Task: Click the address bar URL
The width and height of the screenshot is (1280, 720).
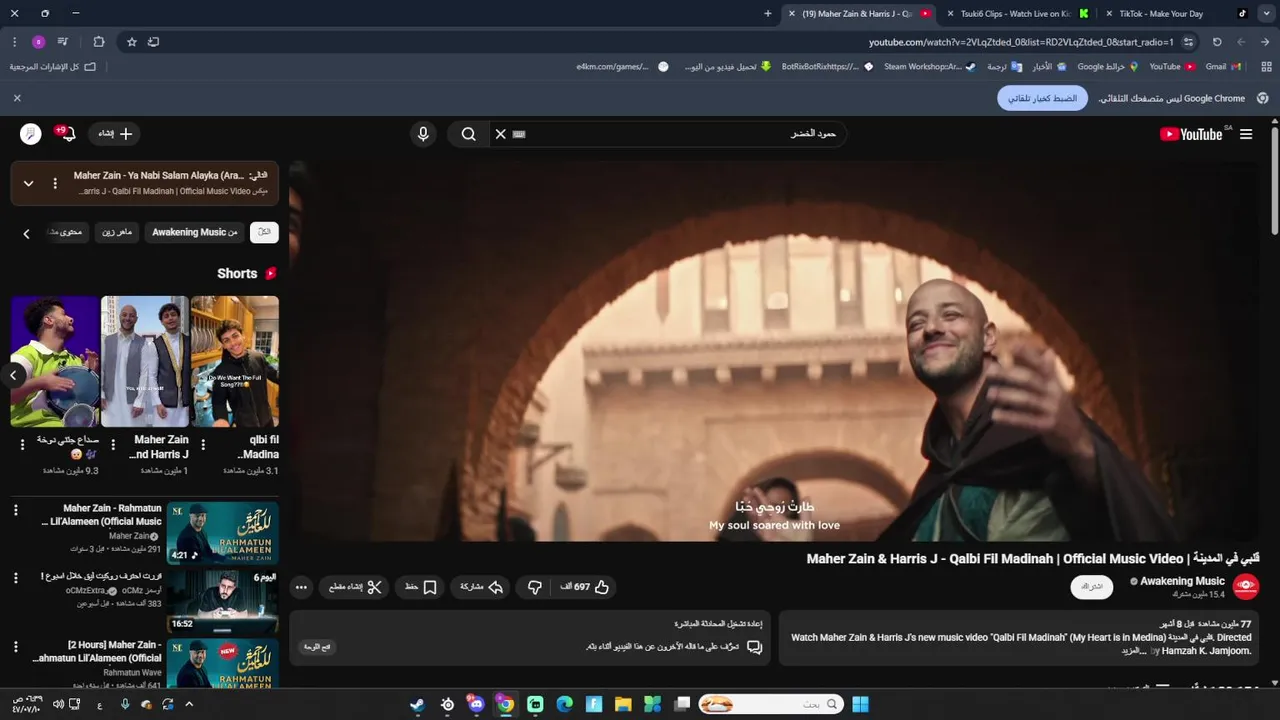Action: tap(1020, 42)
